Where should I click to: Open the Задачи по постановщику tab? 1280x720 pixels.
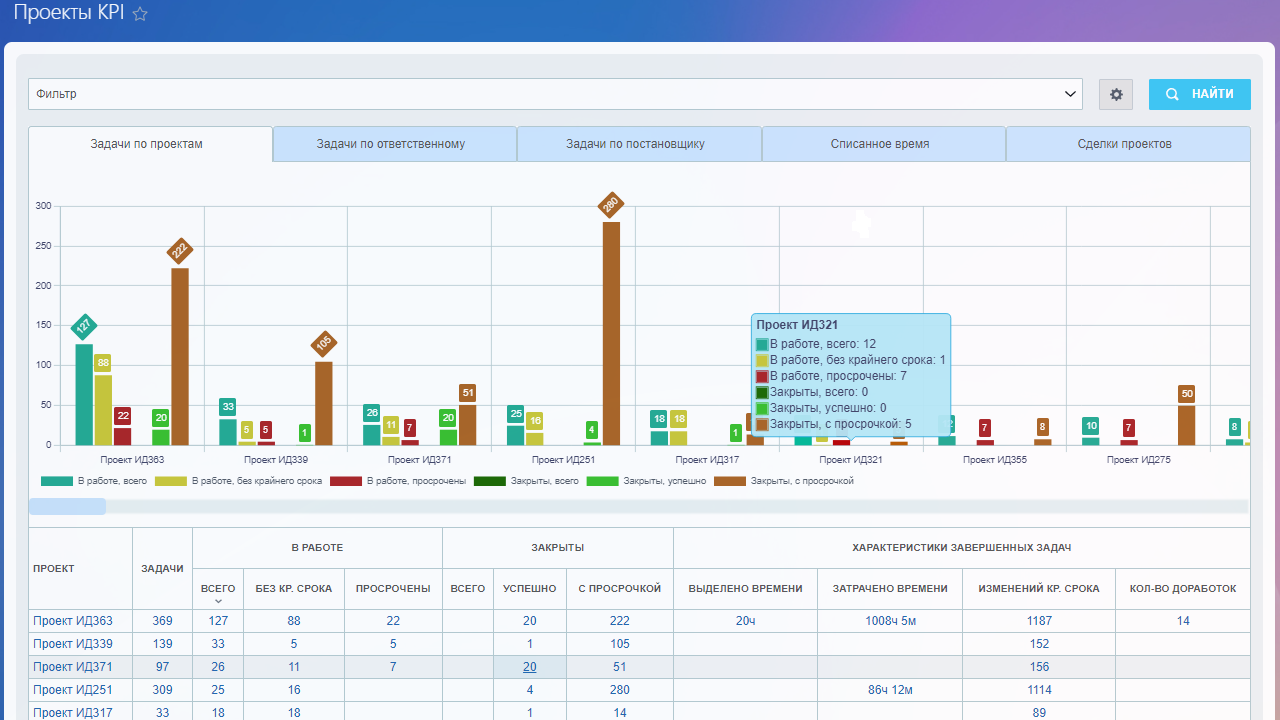click(x=635, y=144)
